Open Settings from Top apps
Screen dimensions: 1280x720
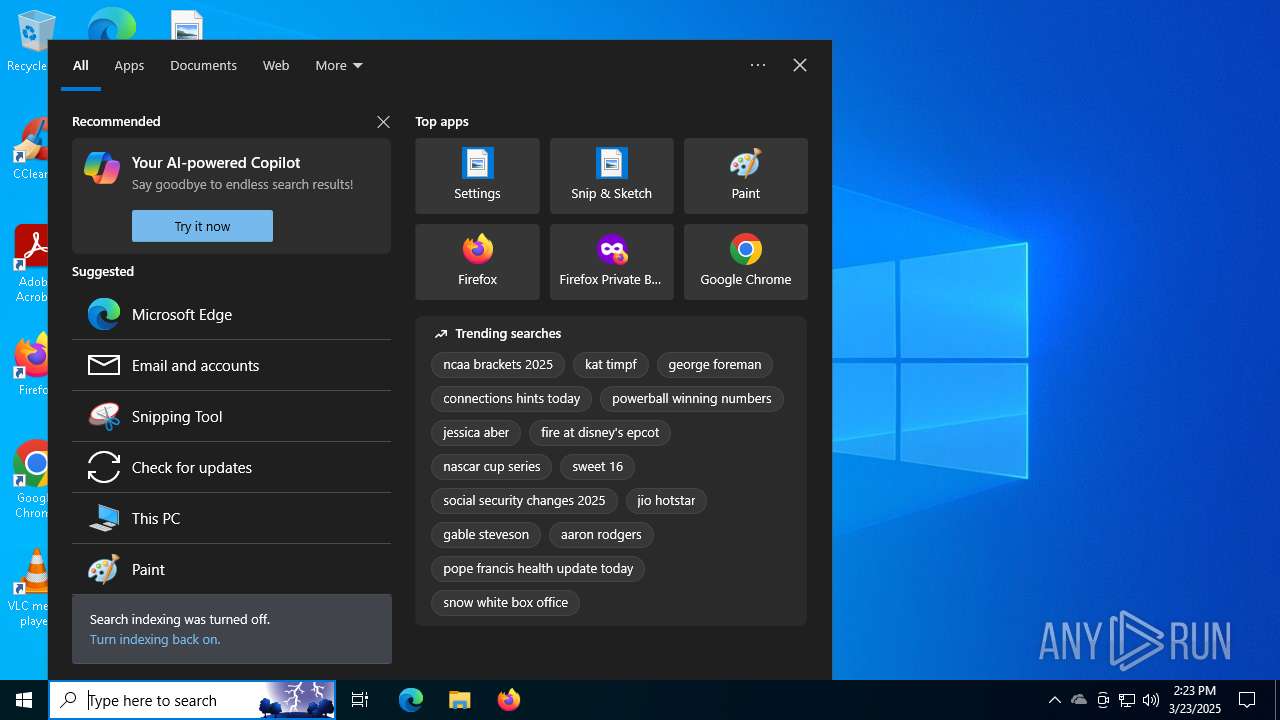(x=477, y=176)
